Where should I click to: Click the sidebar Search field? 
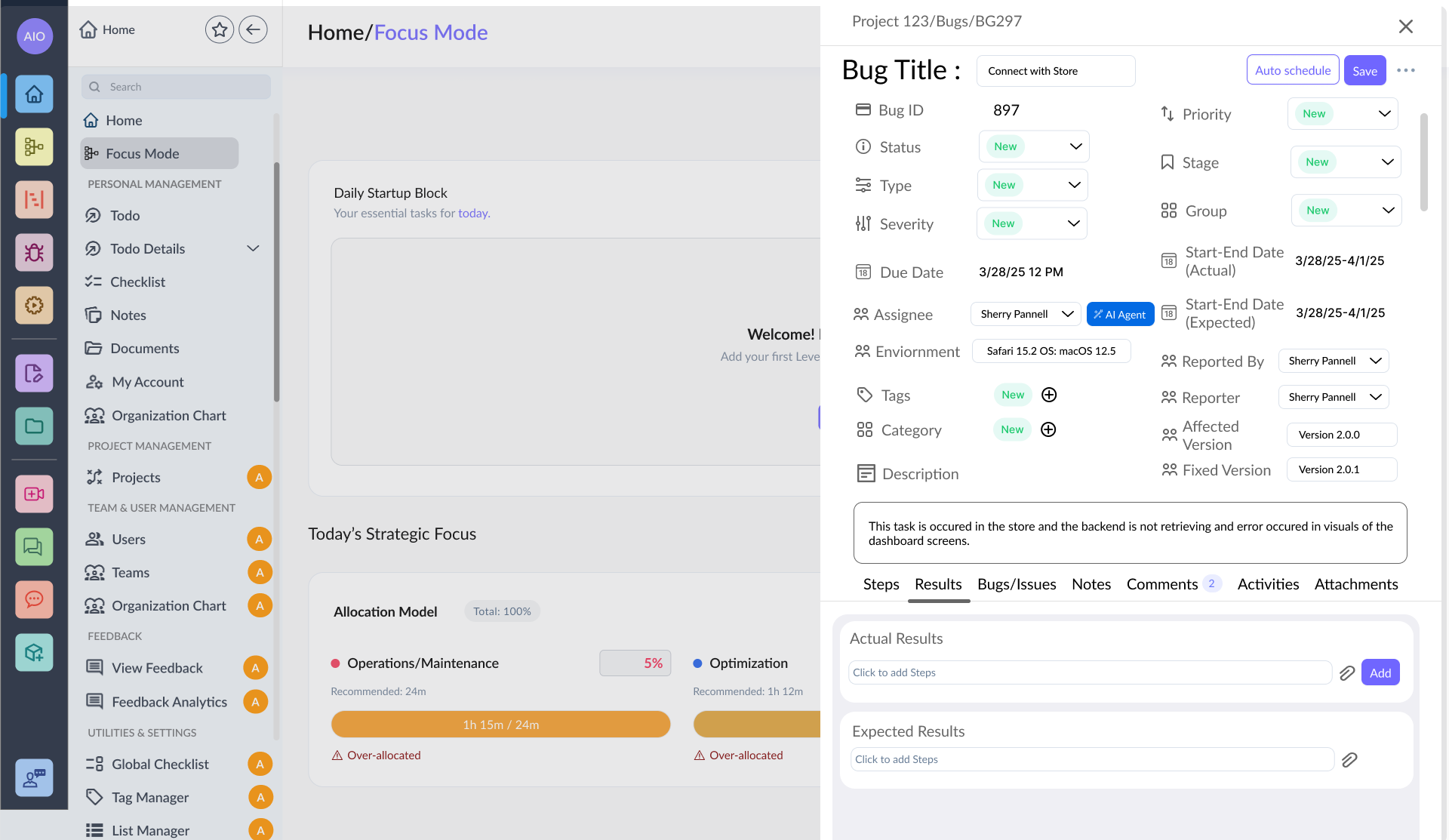tap(176, 87)
